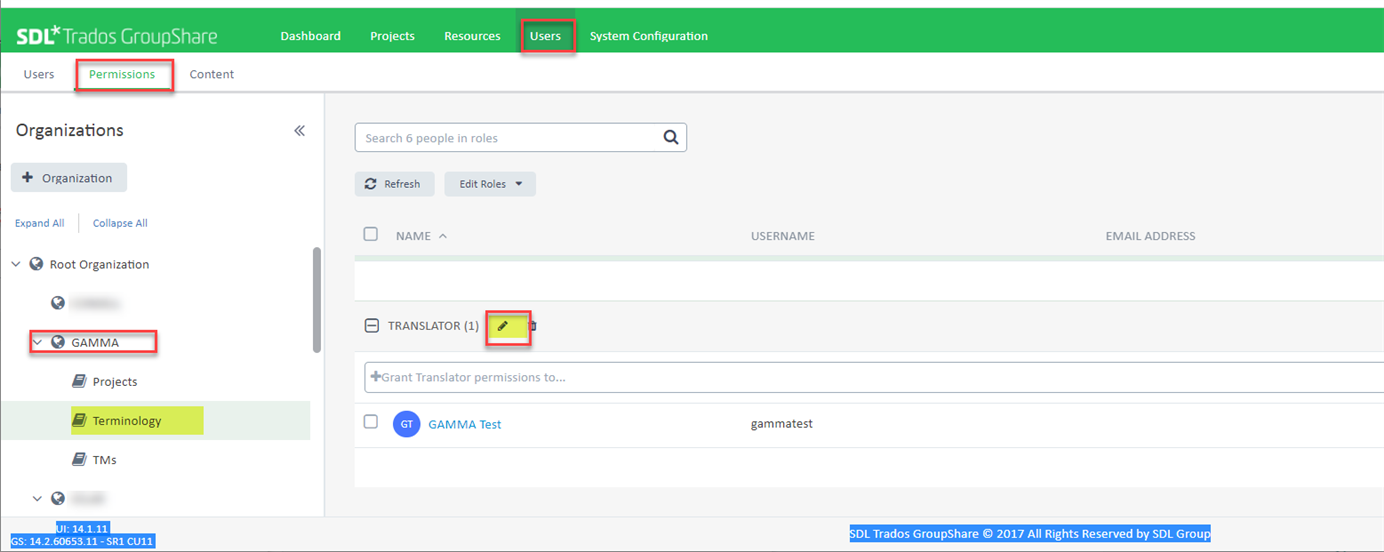Click the globe icon of the last blurred organization

click(x=58, y=498)
